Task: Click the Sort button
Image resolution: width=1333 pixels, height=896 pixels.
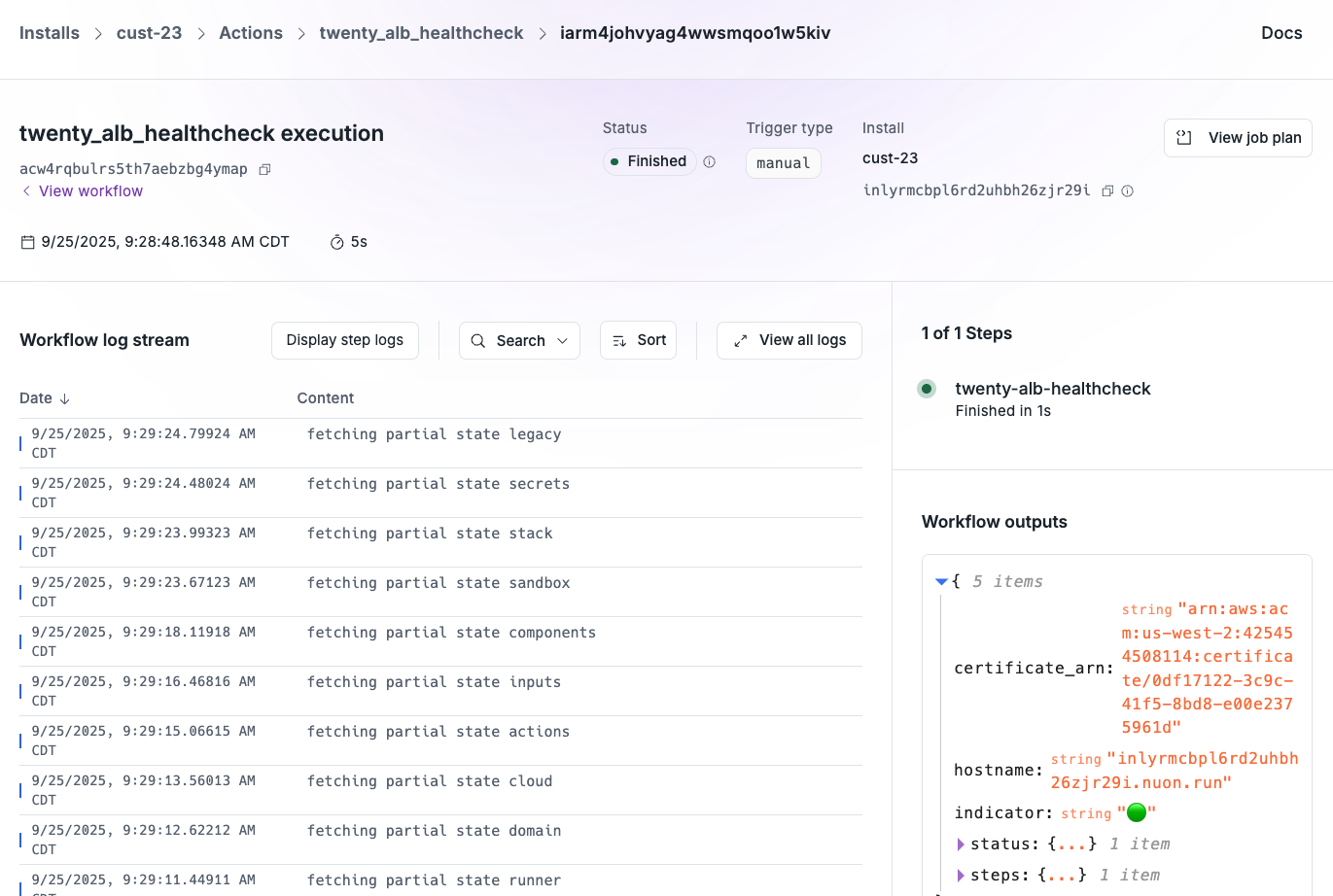Action: [x=638, y=340]
